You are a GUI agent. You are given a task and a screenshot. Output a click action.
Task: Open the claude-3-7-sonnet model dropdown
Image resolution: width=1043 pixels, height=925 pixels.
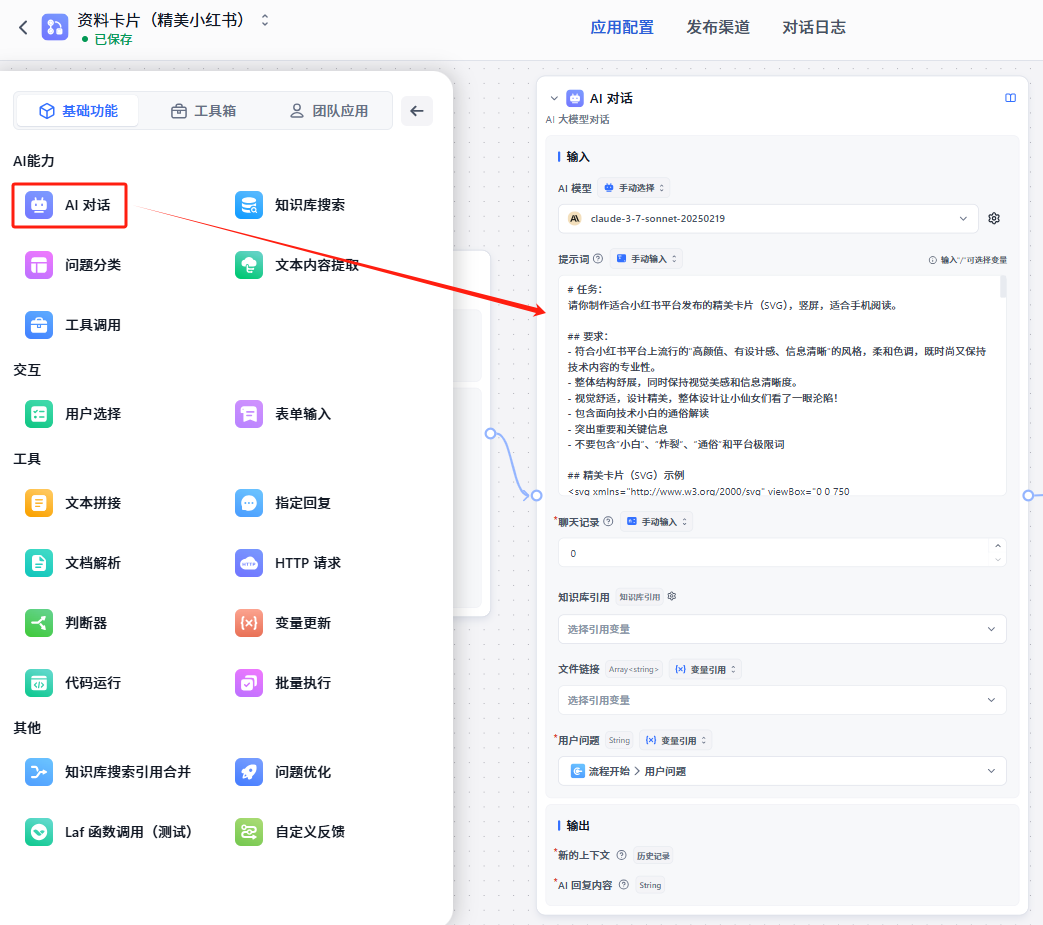(768, 219)
